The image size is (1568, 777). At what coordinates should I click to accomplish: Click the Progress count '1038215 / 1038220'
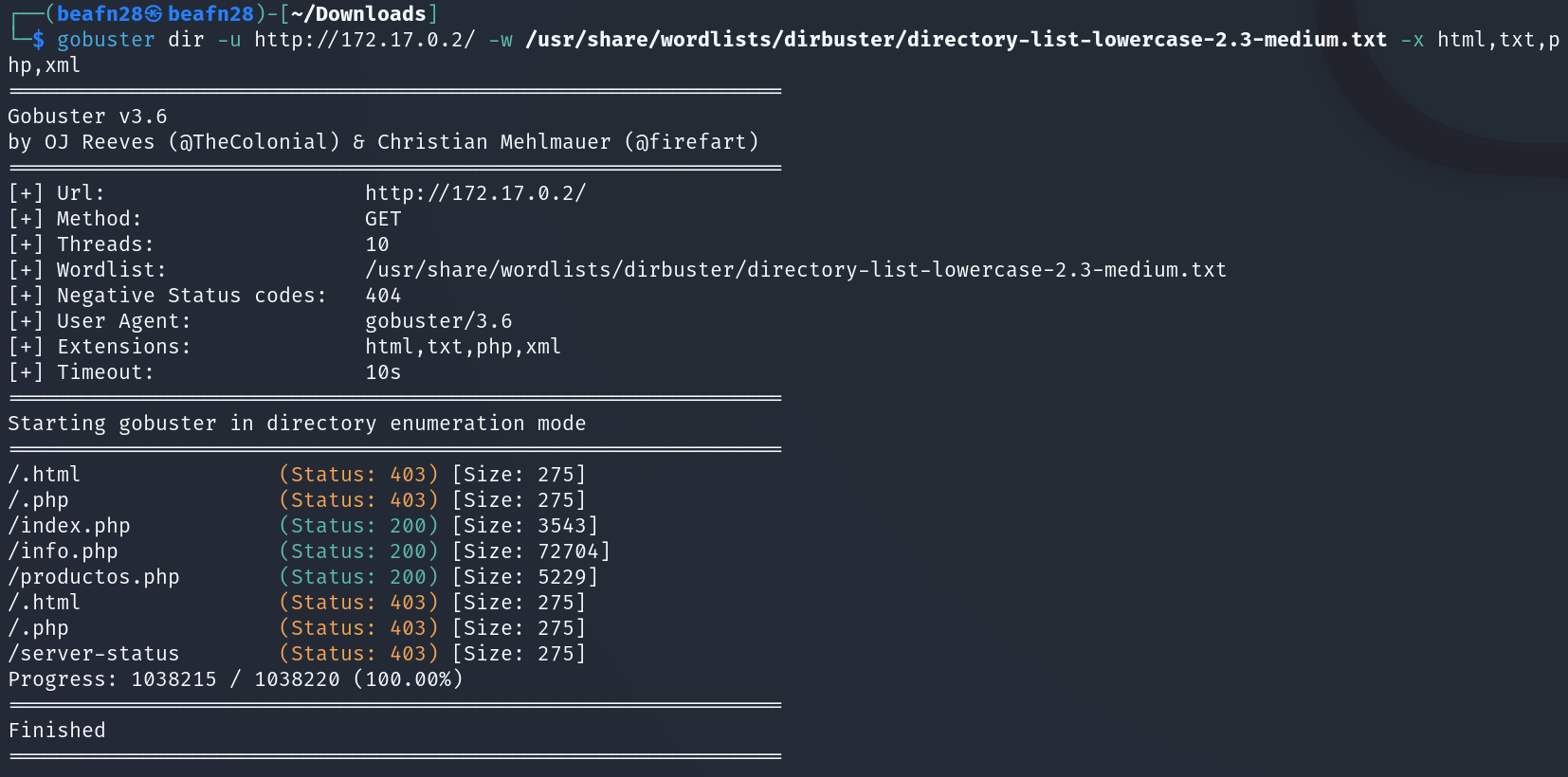[235, 679]
